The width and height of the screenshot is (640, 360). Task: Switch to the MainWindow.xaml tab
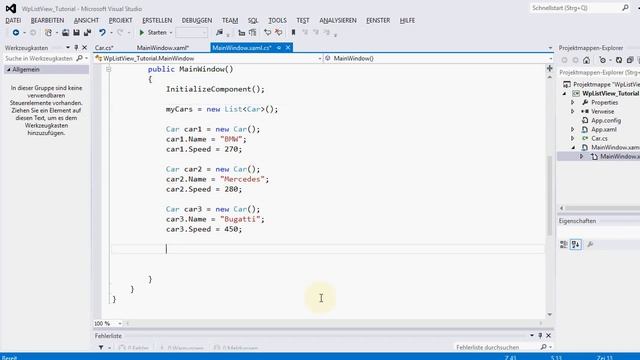(162, 48)
